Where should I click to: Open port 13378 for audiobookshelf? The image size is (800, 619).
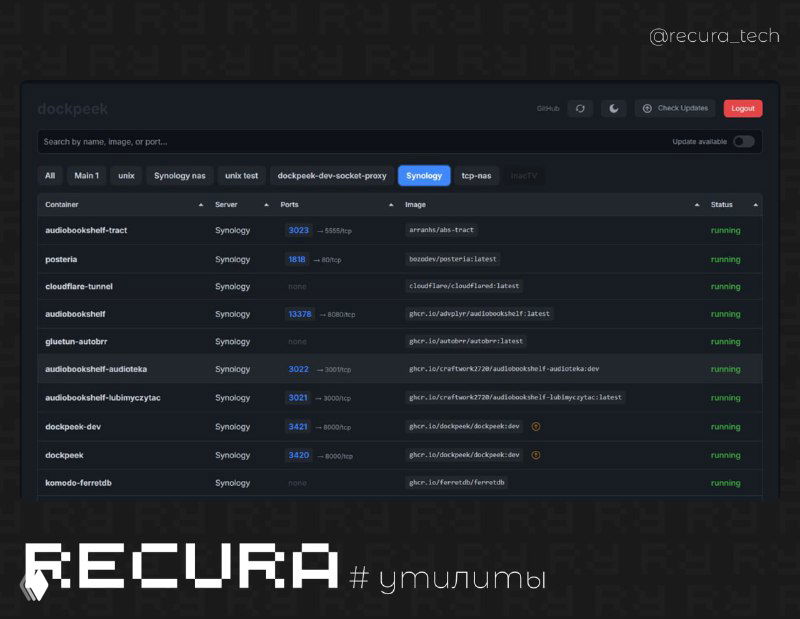tap(300, 314)
